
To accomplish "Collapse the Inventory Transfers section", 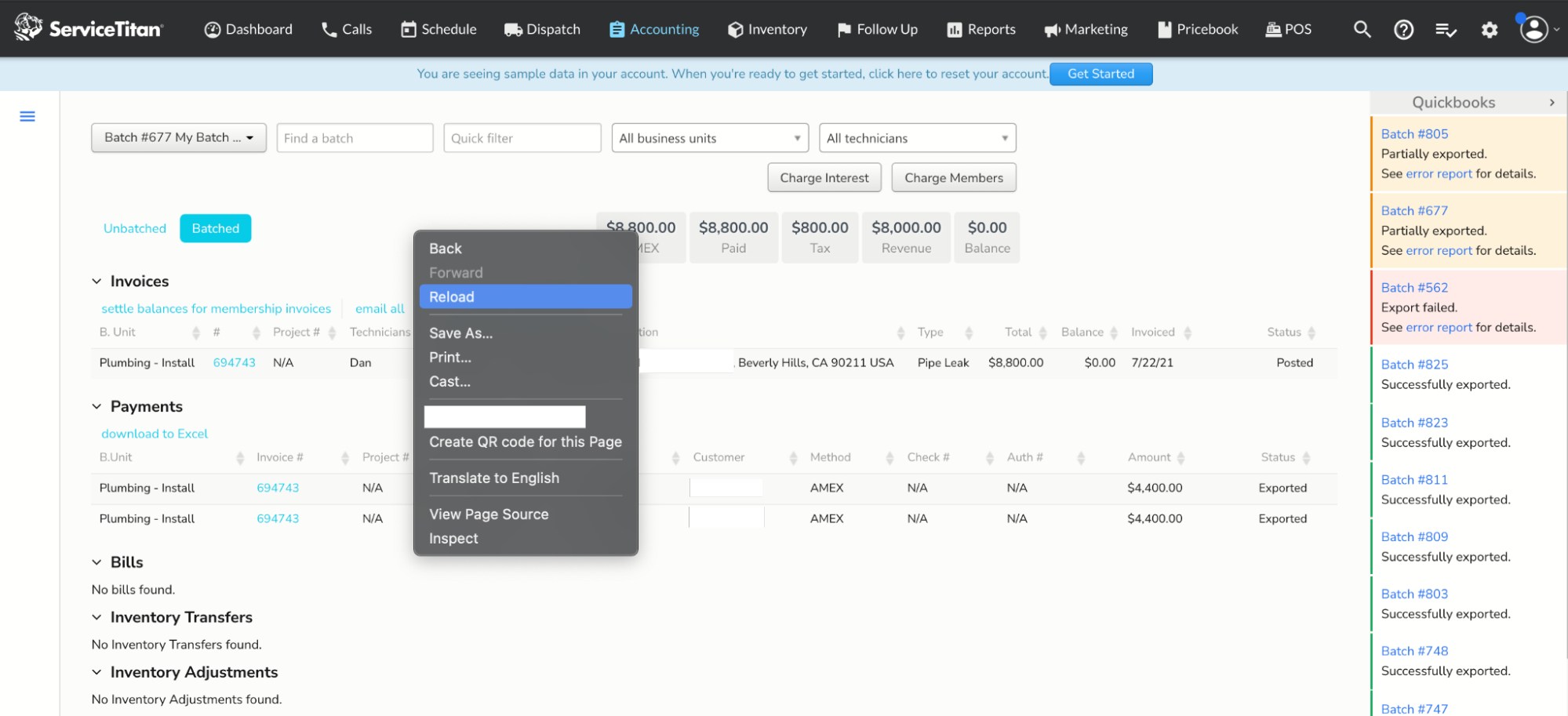I will (96, 617).
